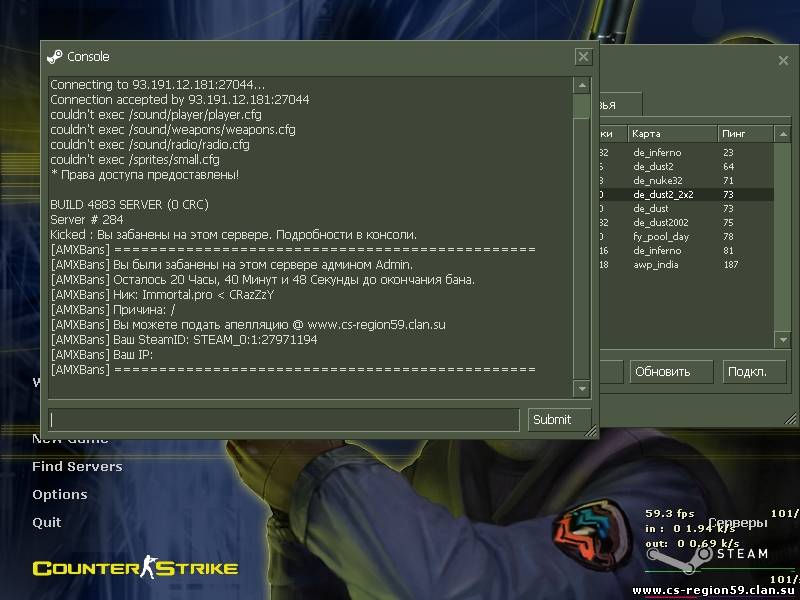Close the Console window
This screenshot has height=600, width=800.
583,57
